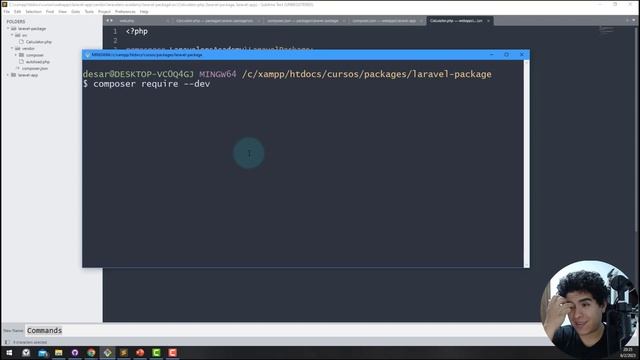This screenshot has height=360, width=640.
Task: Click the terminal command line after --dev
Action: [212, 84]
